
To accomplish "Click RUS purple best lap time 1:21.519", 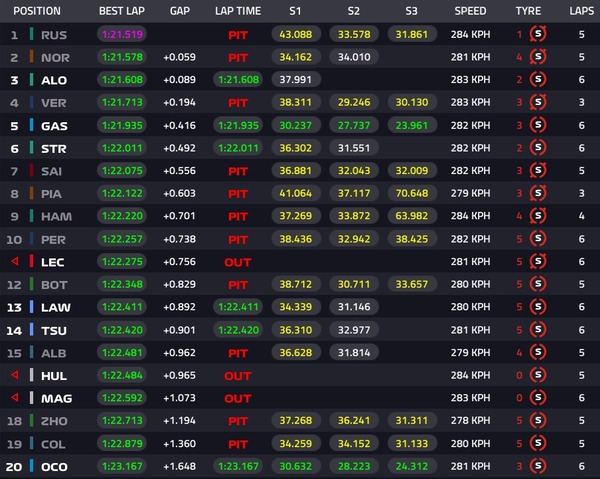I will point(122,34).
